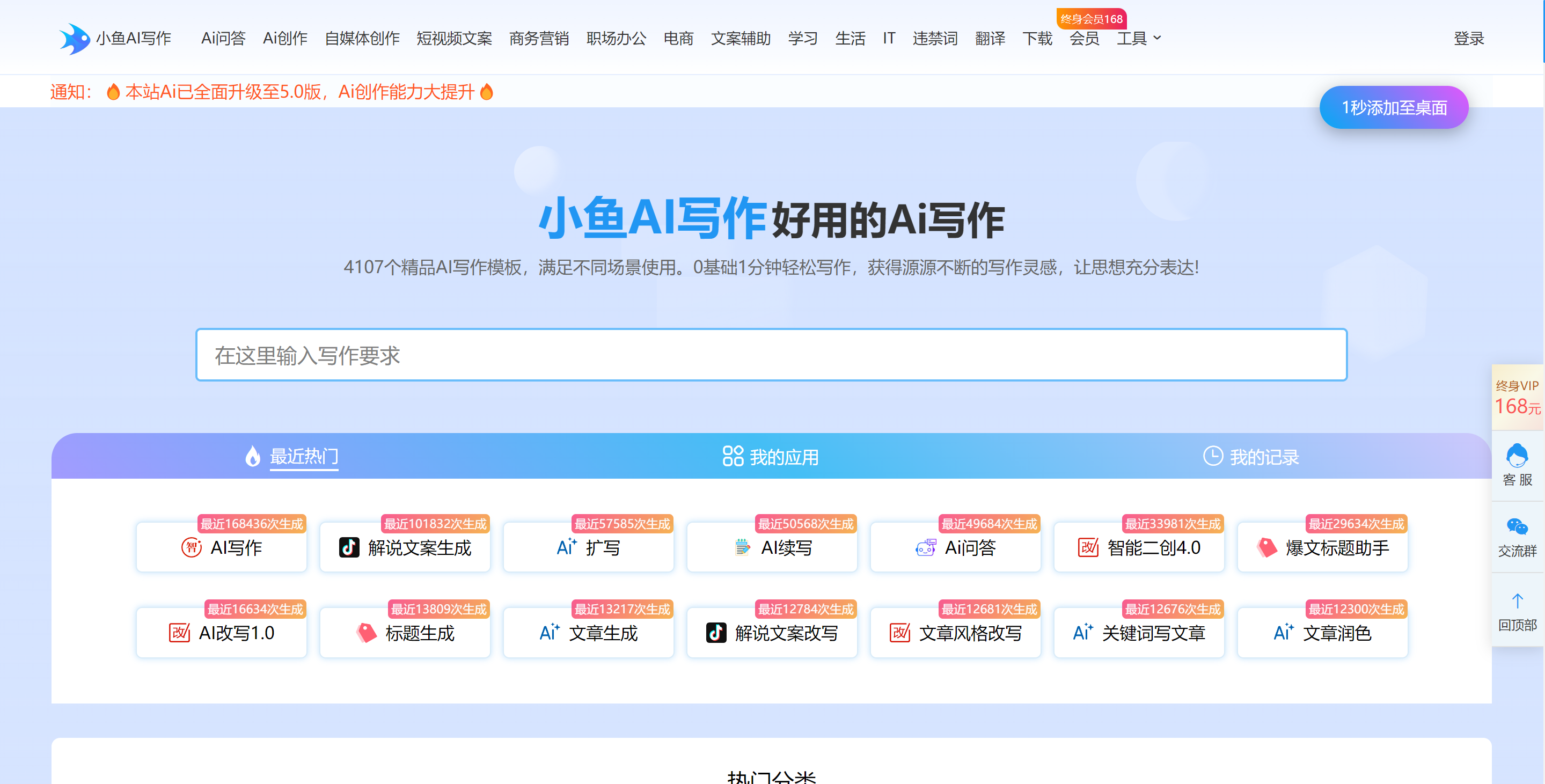Click the 最近12784次生成 badge

point(806,609)
